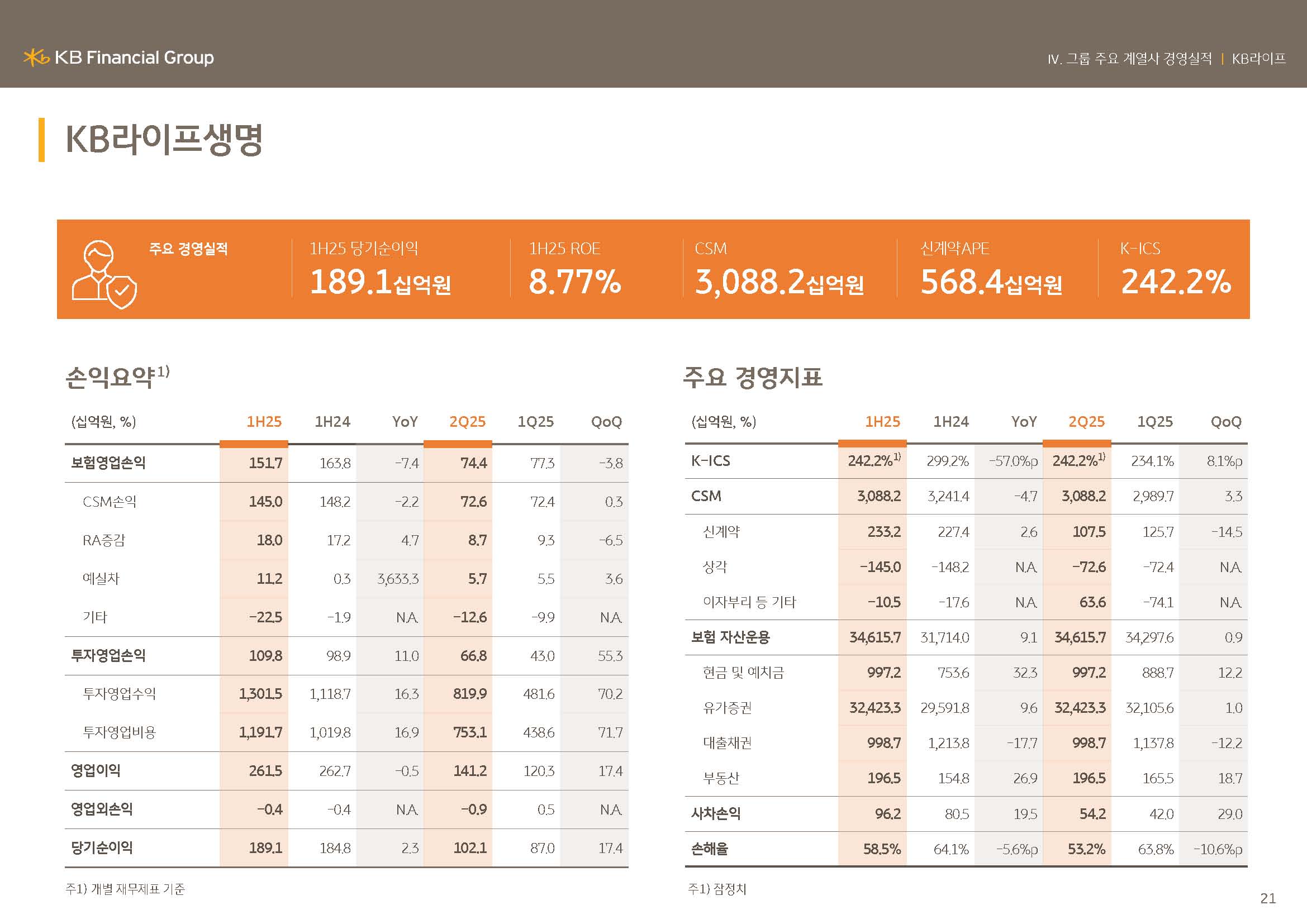Click the KB Financial Group header text
The image size is (1307, 924).
(x=134, y=58)
